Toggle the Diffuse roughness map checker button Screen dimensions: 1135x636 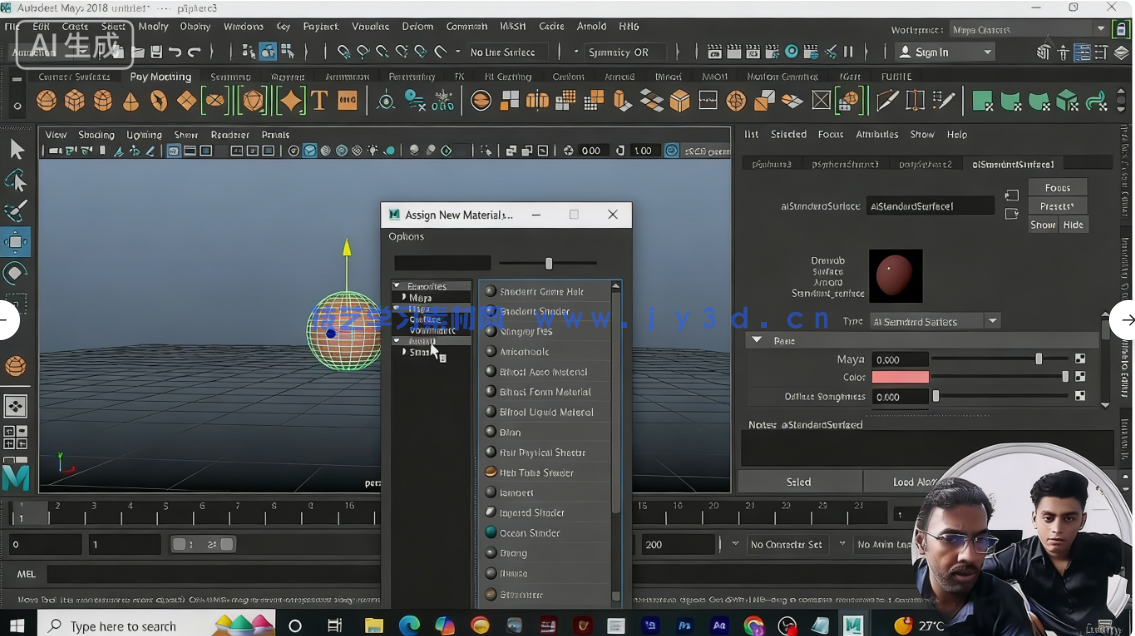(x=1080, y=396)
